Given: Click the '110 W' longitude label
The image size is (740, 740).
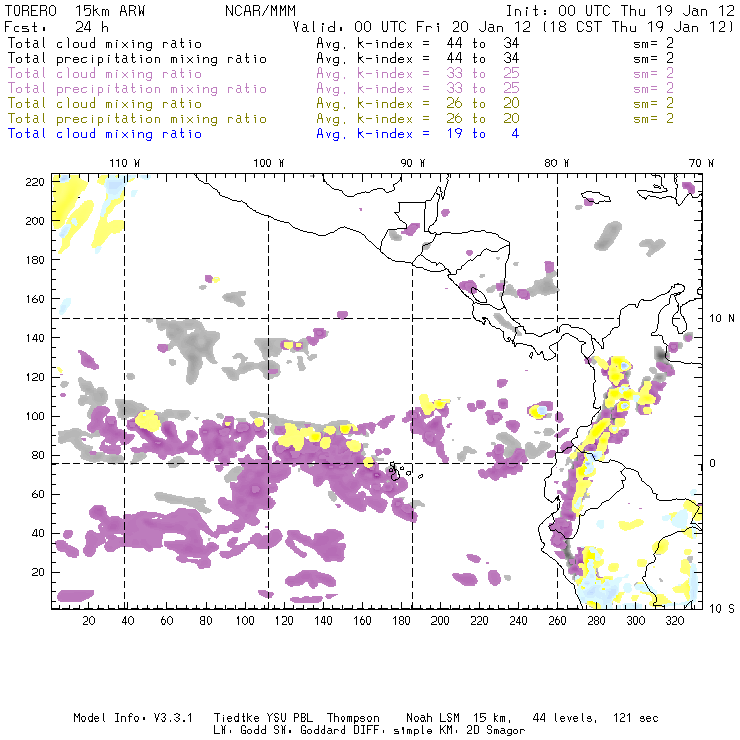Looking at the screenshot, I should coord(125,163).
